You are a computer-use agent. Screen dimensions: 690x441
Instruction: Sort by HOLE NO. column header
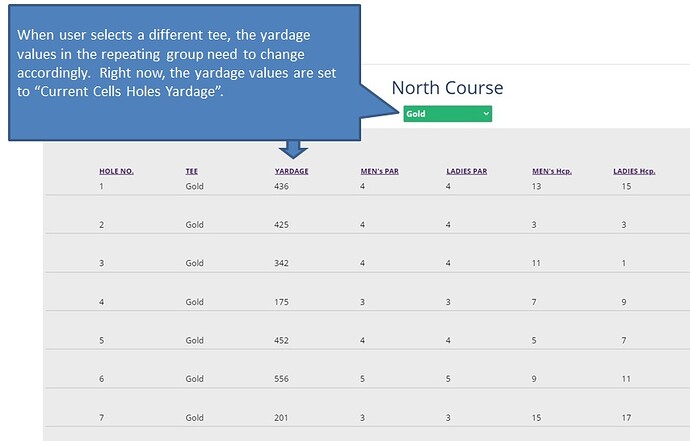point(116,171)
